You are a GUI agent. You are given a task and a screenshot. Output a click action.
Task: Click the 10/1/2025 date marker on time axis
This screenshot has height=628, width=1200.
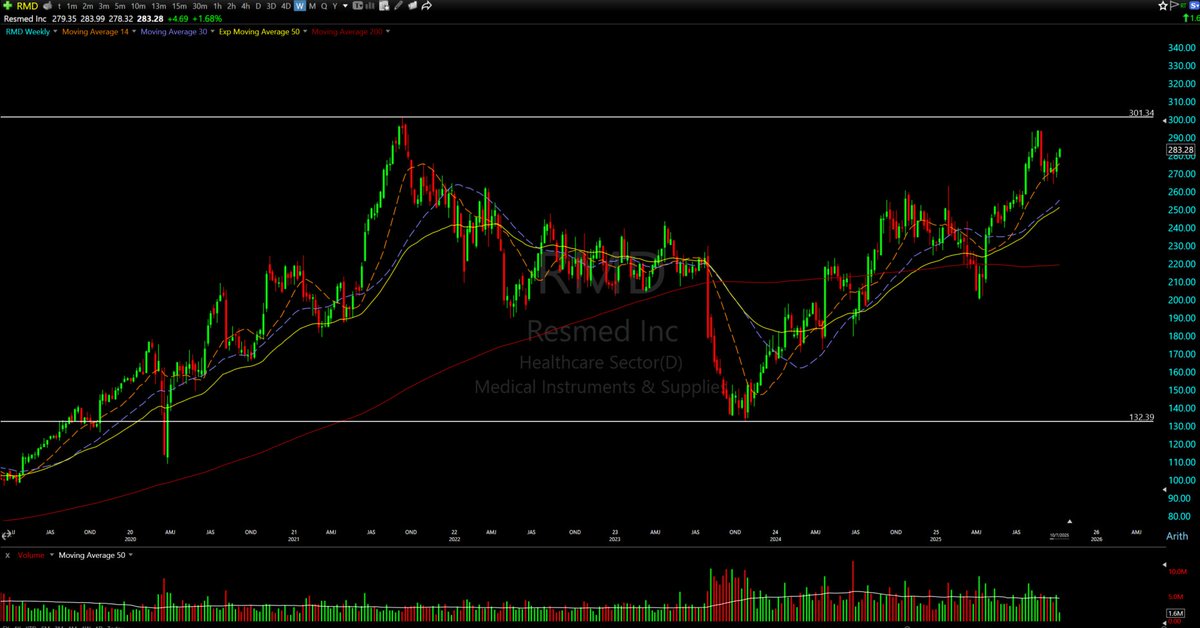[x=1061, y=535]
